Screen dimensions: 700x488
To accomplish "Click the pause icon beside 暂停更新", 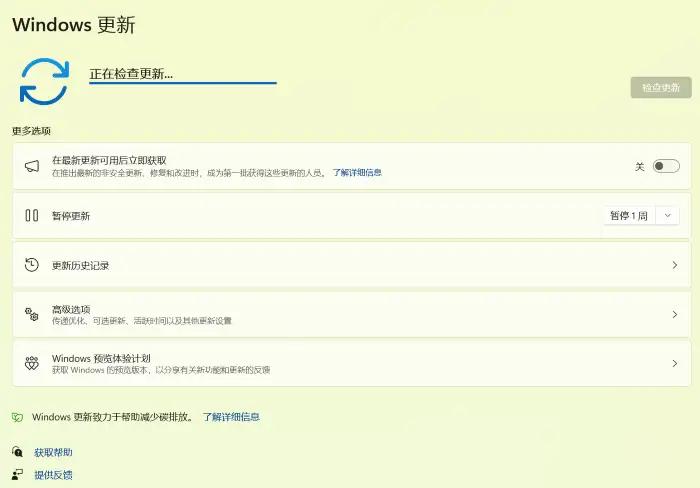I will [32, 216].
